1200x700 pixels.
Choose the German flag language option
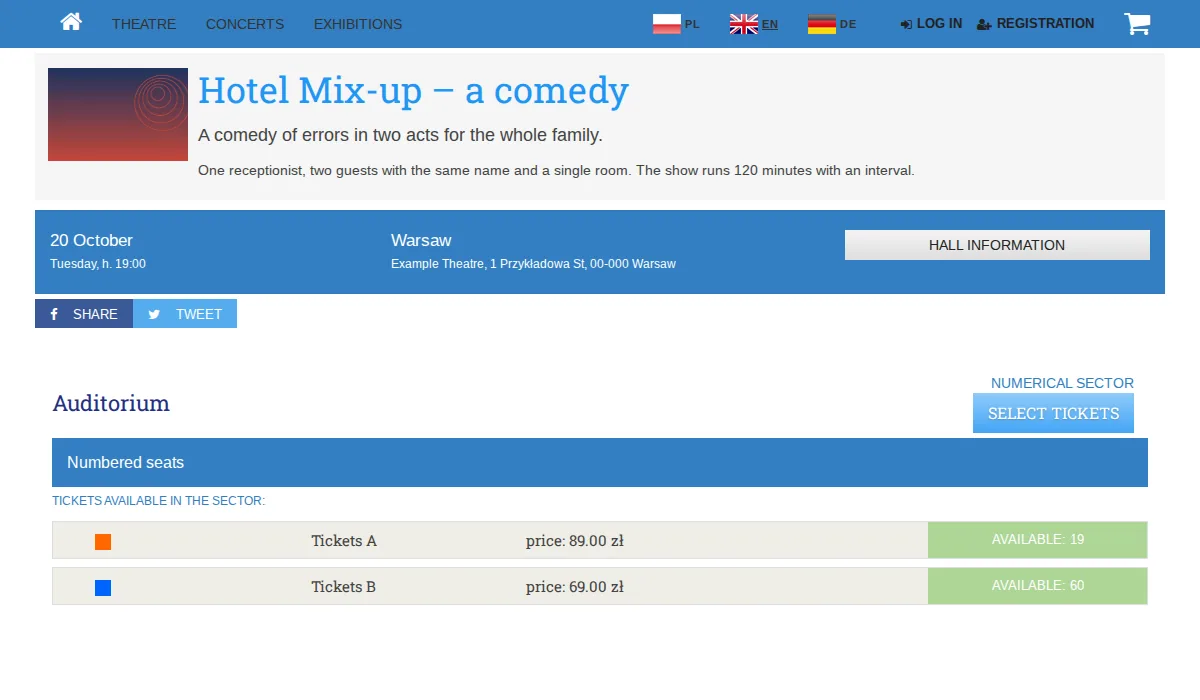[x=822, y=24]
